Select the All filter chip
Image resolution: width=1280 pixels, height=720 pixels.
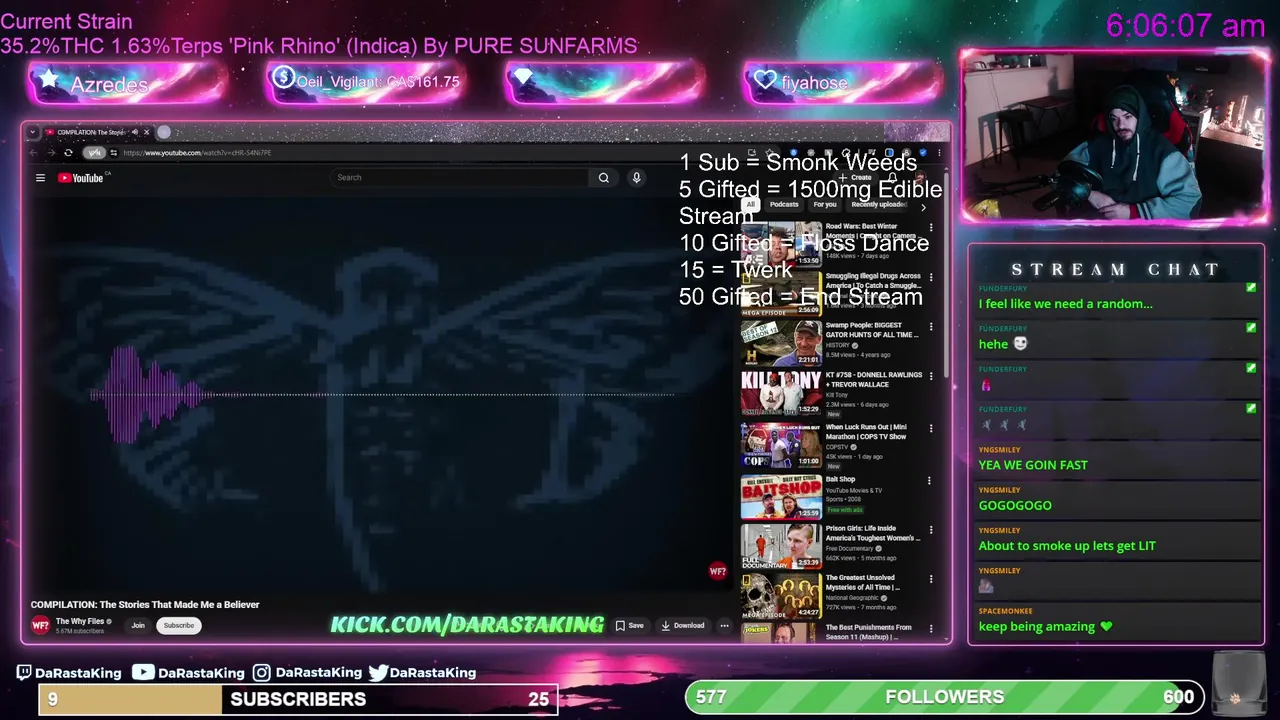[x=750, y=205]
